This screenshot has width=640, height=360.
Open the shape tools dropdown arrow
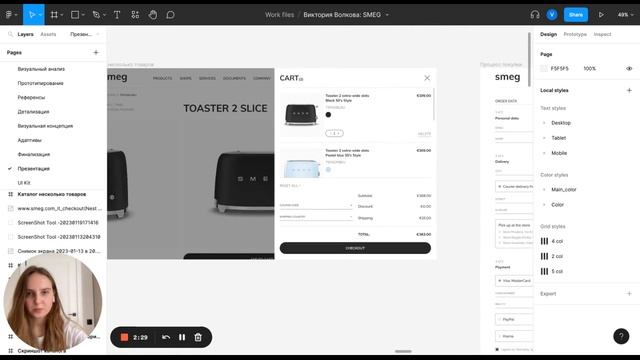coord(83,15)
